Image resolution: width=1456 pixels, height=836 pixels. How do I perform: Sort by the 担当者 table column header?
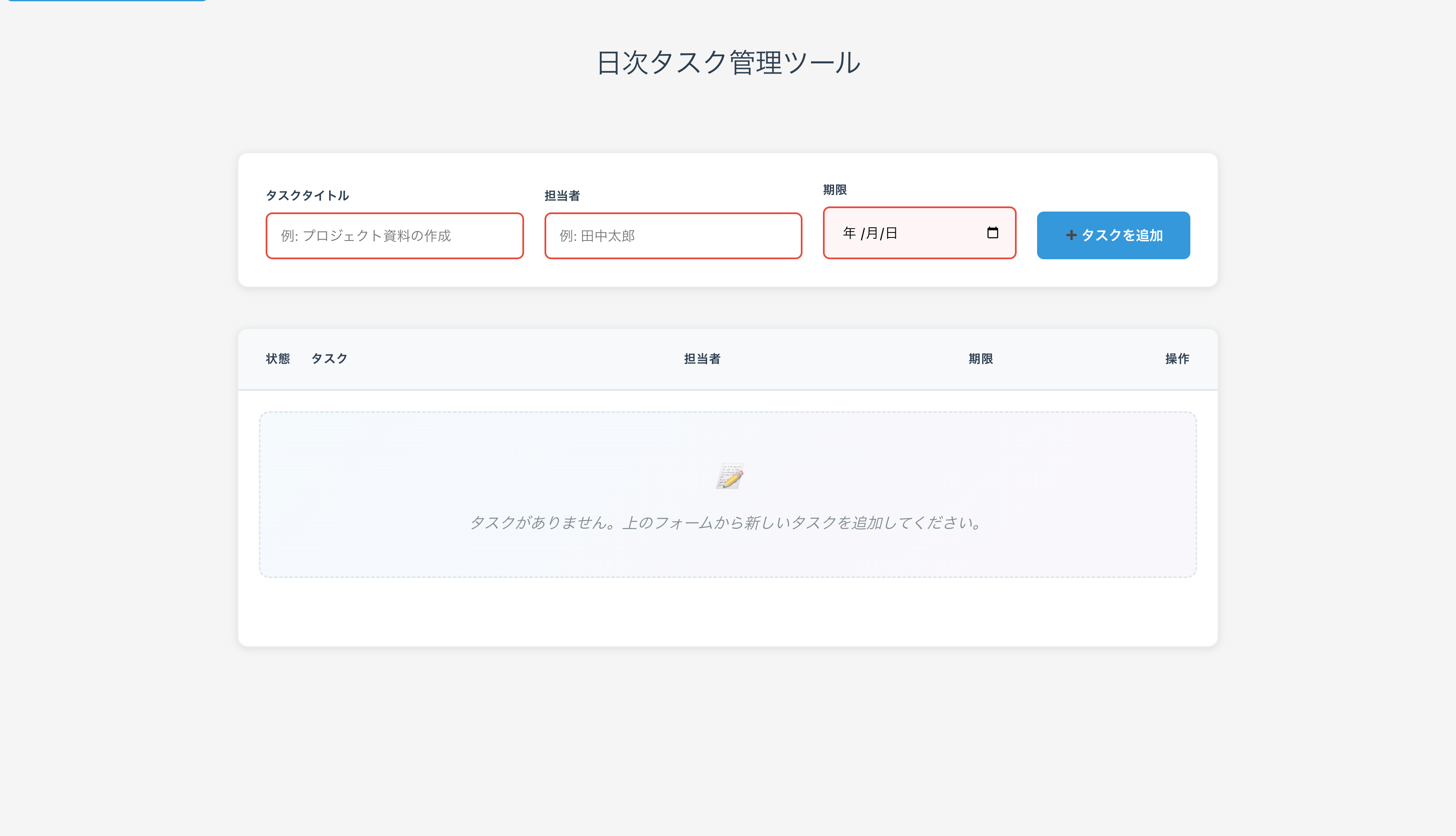702,359
